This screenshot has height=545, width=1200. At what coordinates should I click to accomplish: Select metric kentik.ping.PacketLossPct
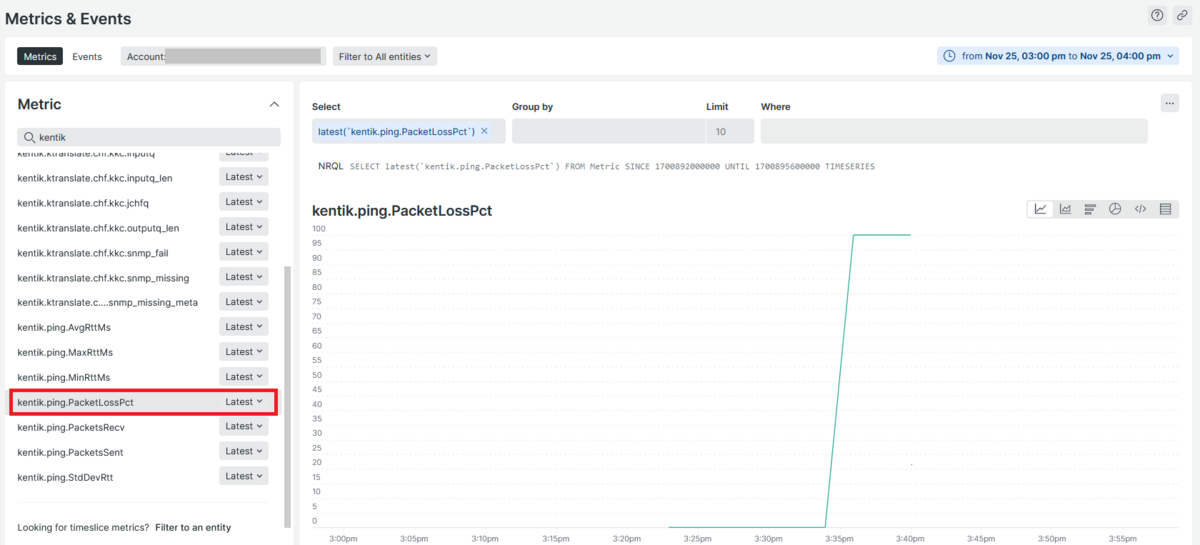click(75, 402)
